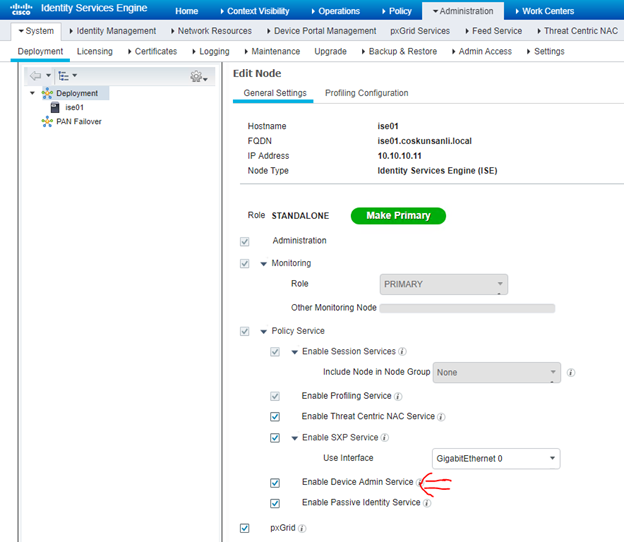Click the PAN Failover icon
Viewport: 624px width, 542px height.
(47, 122)
